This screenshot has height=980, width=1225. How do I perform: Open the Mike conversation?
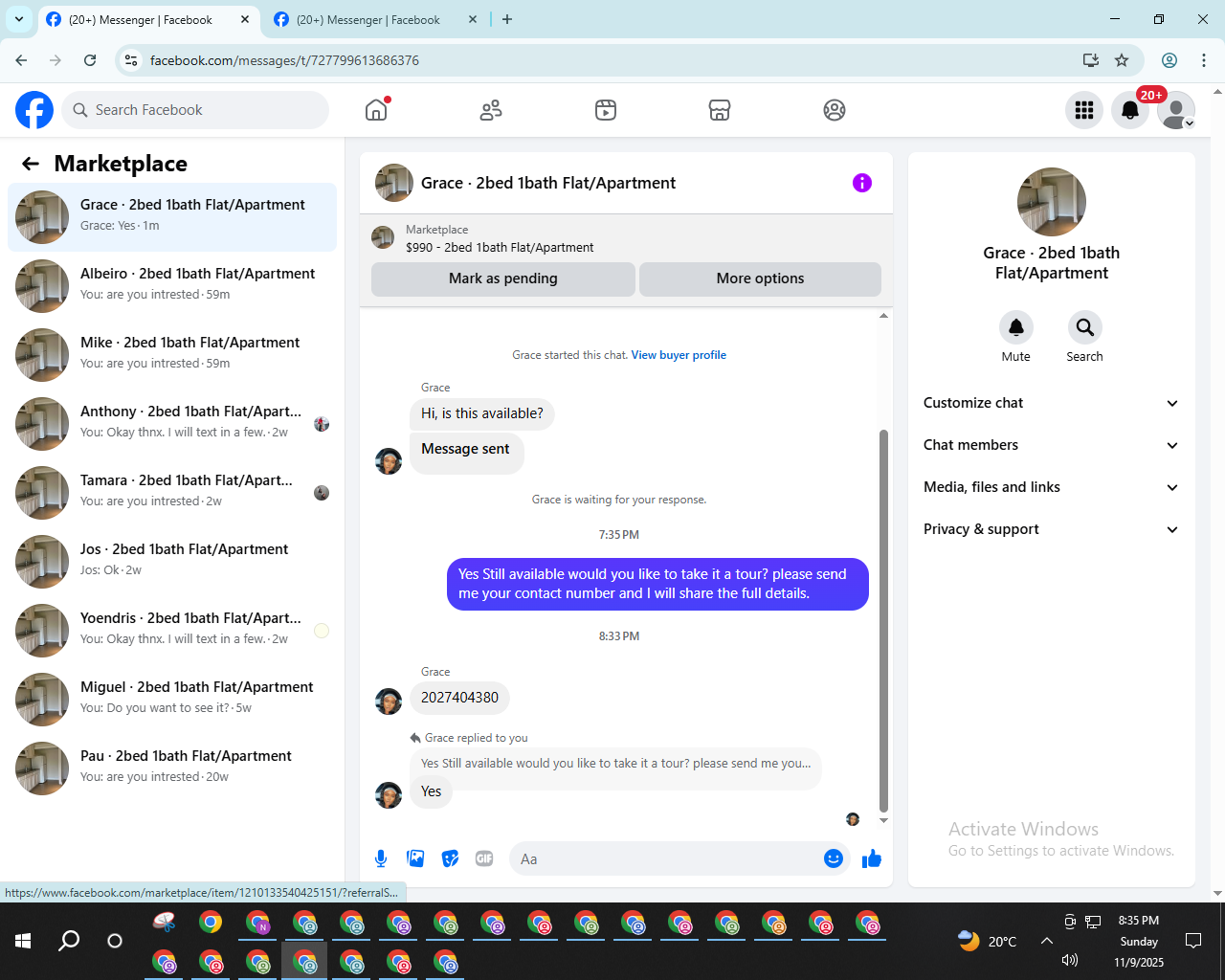(172, 355)
